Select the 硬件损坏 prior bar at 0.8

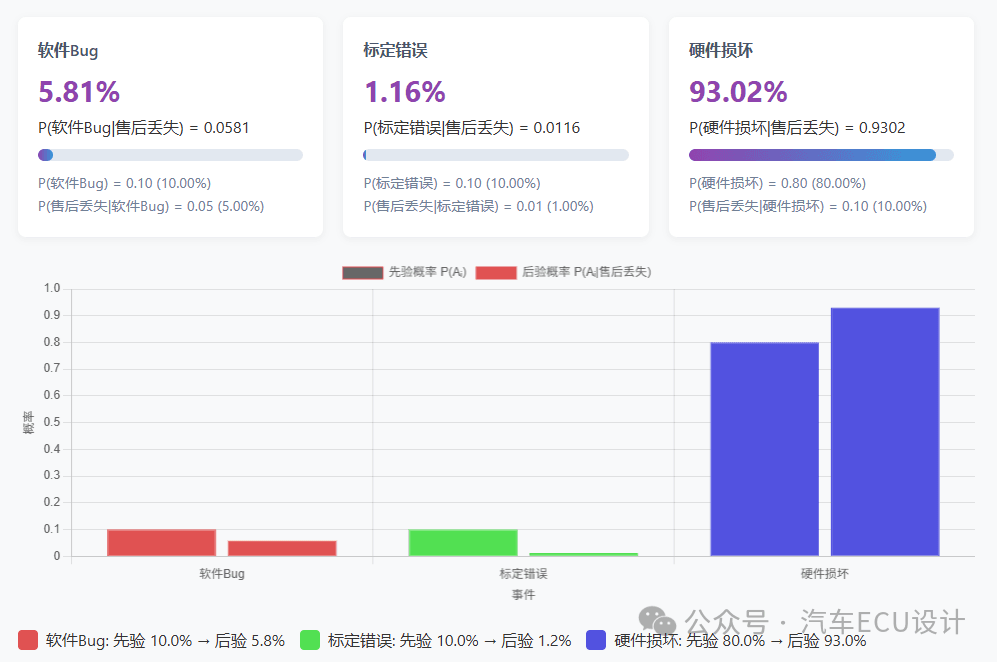pyautogui.click(x=764, y=449)
